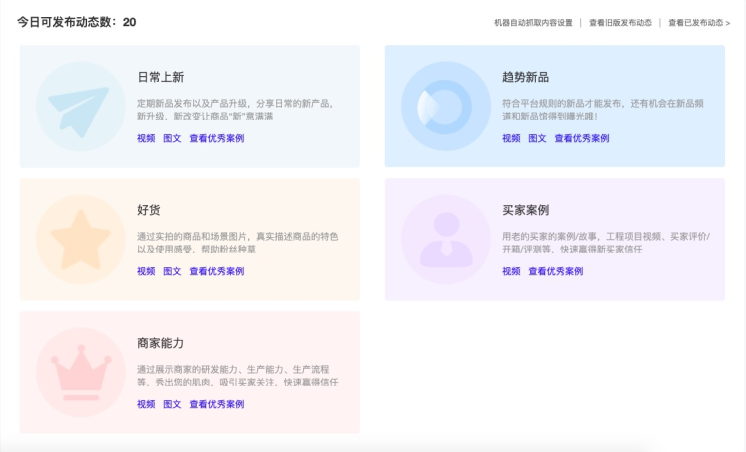Click the crown icon for 商家能力

pyautogui.click(x=80, y=372)
